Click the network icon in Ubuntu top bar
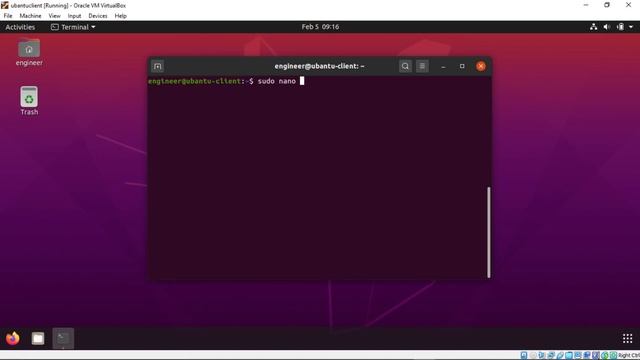This screenshot has width=640, height=360. point(593,27)
